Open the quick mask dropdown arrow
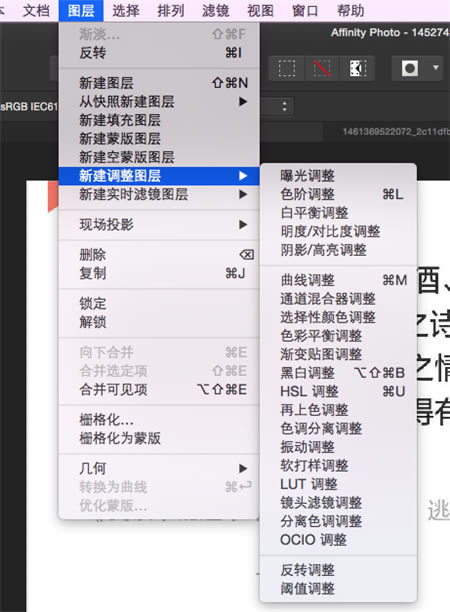Viewport: 450px width, 612px height. point(436,68)
